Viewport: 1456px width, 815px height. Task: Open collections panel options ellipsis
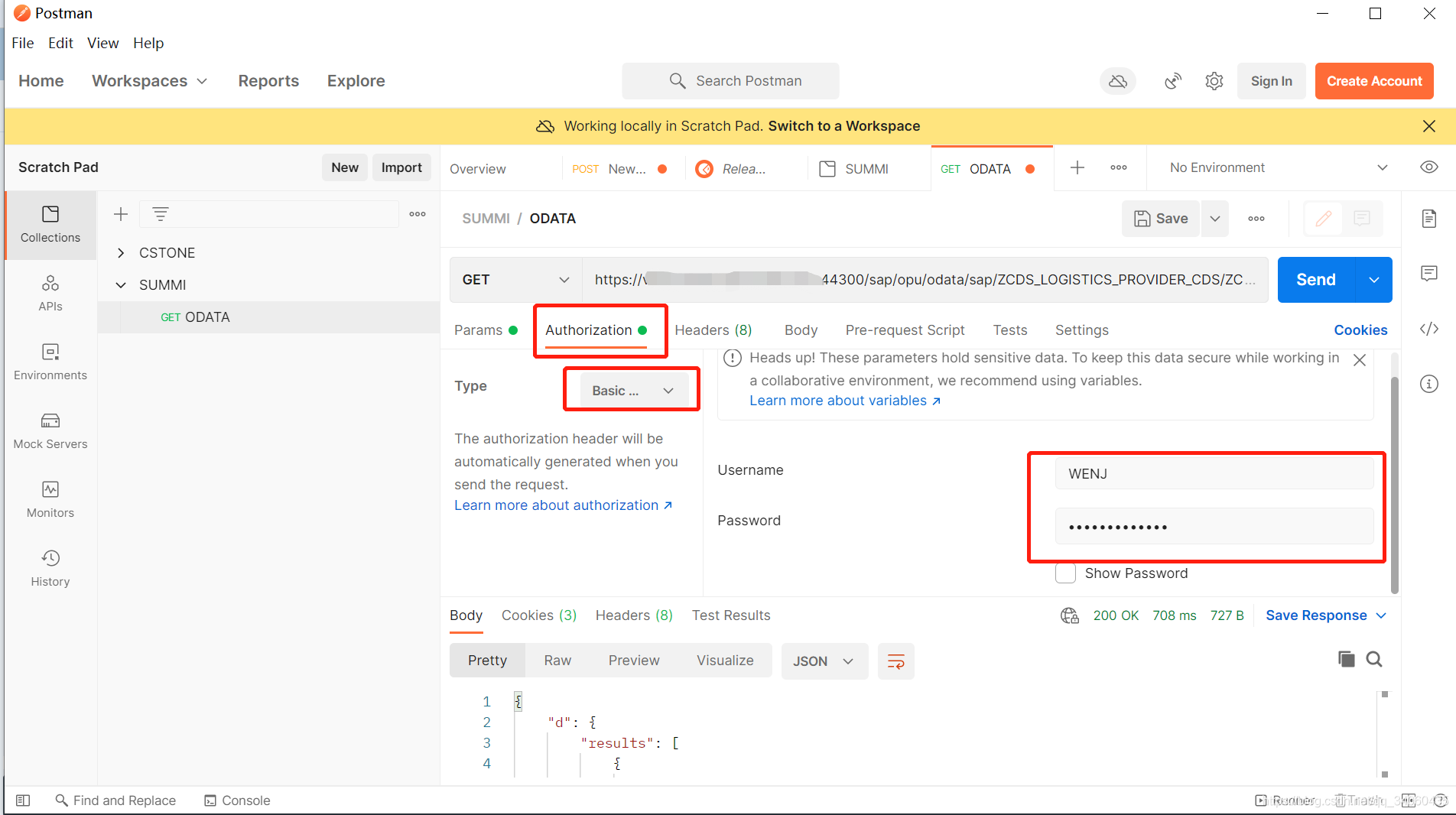[418, 214]
